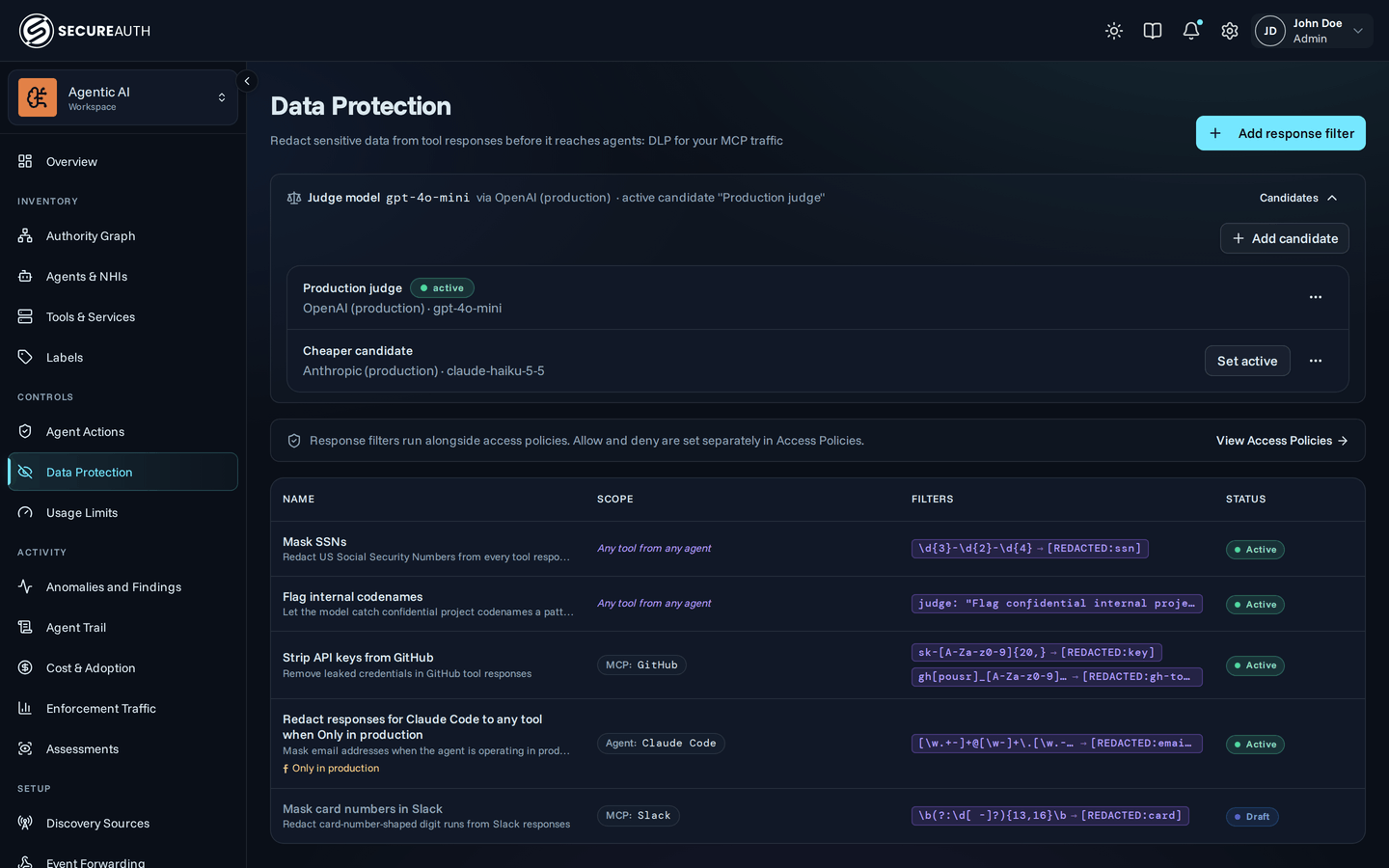Open the Mask card numbers in Slack row
The width and height of the screenshot is (1389, 868).
[818, 816]
